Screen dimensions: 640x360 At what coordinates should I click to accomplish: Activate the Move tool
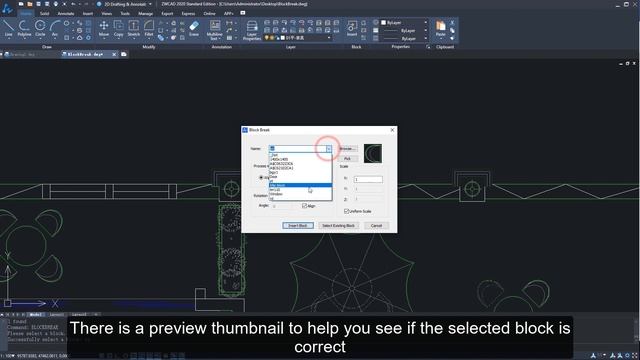[x=104, y=29]
